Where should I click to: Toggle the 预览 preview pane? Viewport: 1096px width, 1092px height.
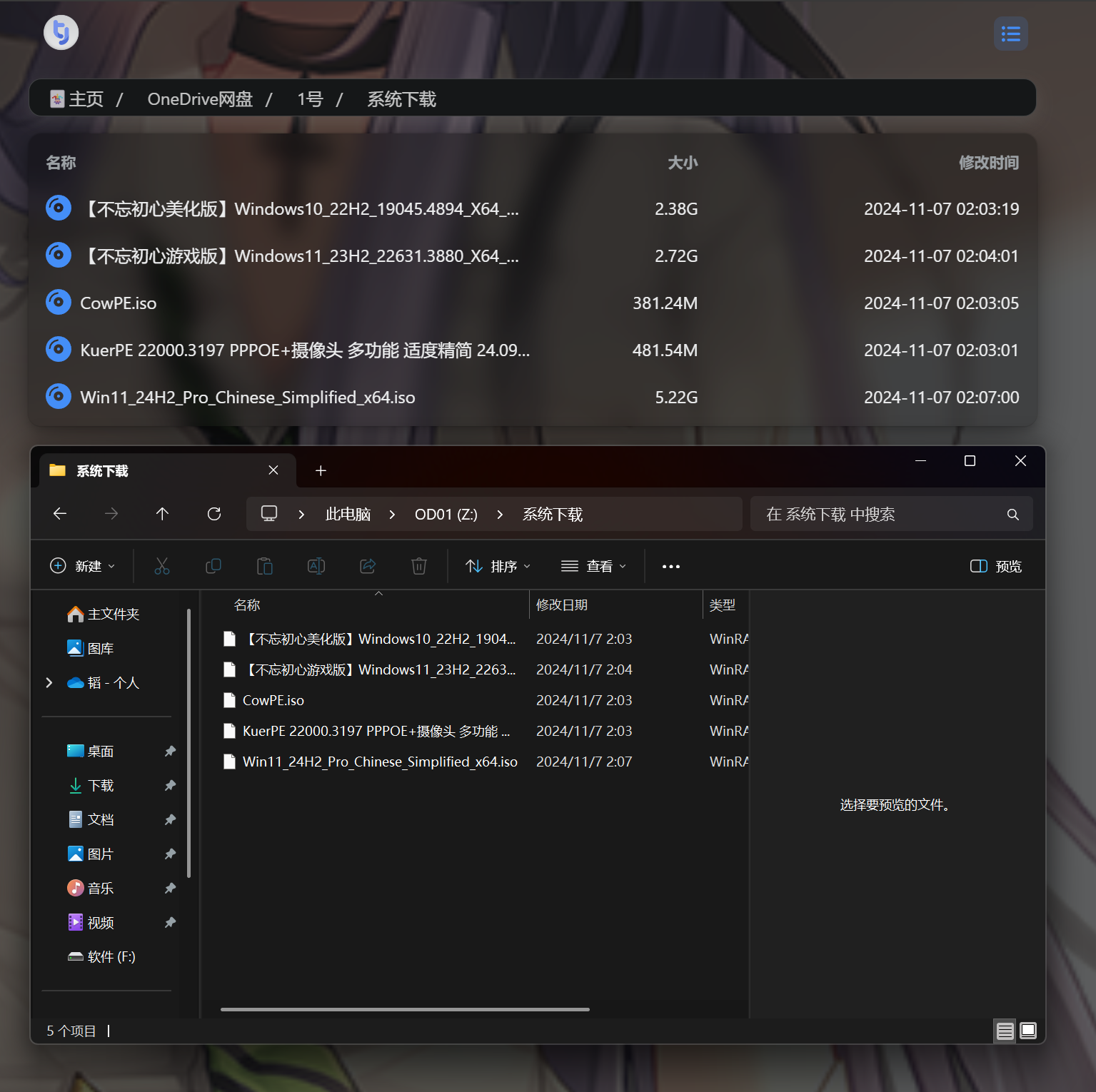click(x=995, y=566)
